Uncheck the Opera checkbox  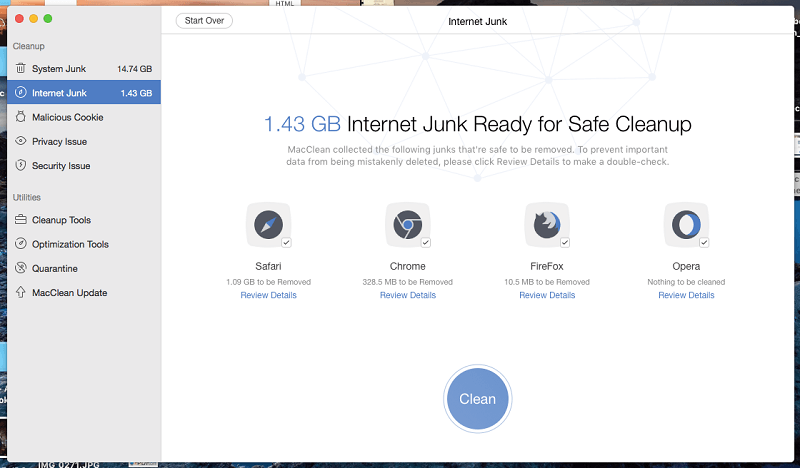click(704, 242)
